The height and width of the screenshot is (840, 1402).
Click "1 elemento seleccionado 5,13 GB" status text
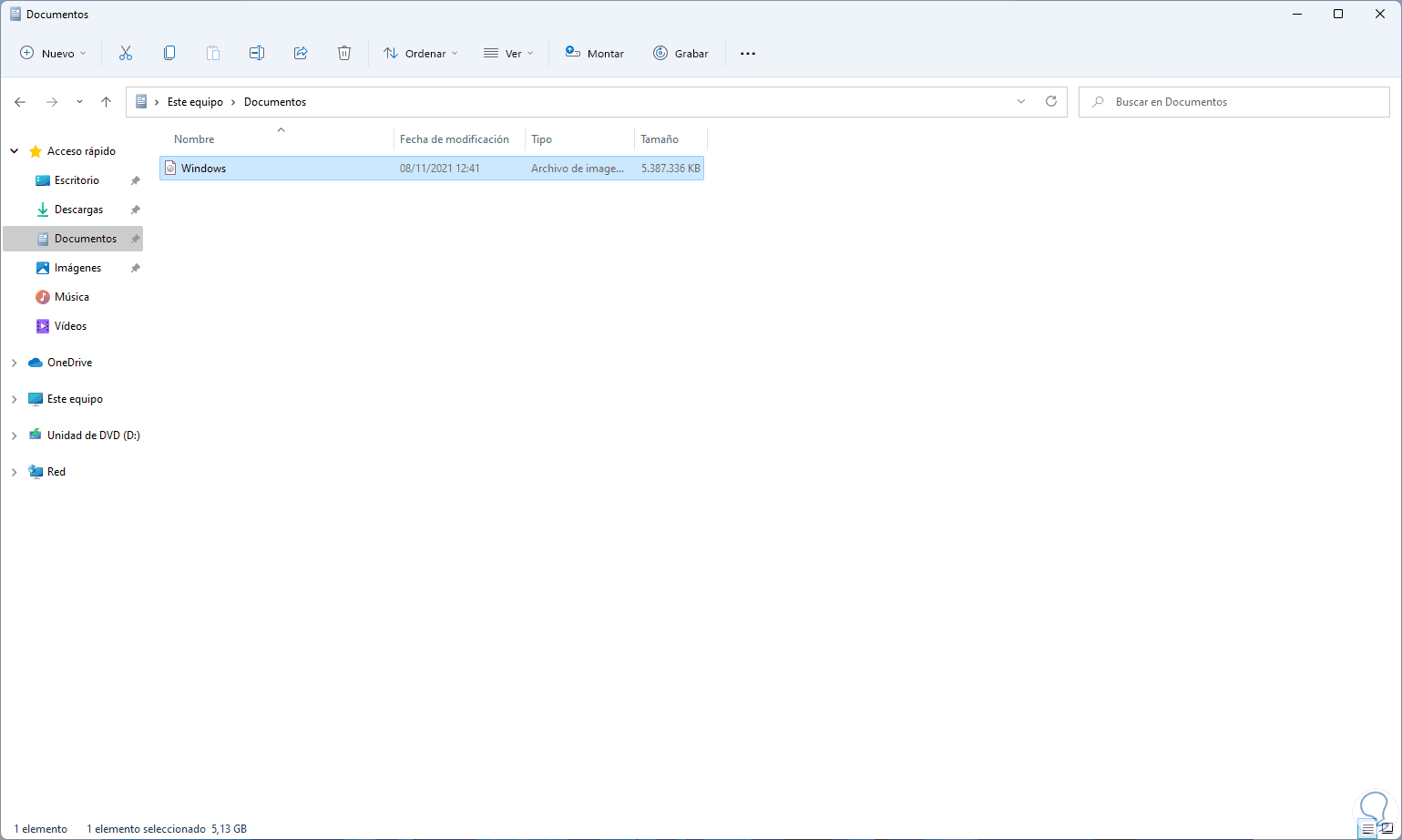click(167, 829)
